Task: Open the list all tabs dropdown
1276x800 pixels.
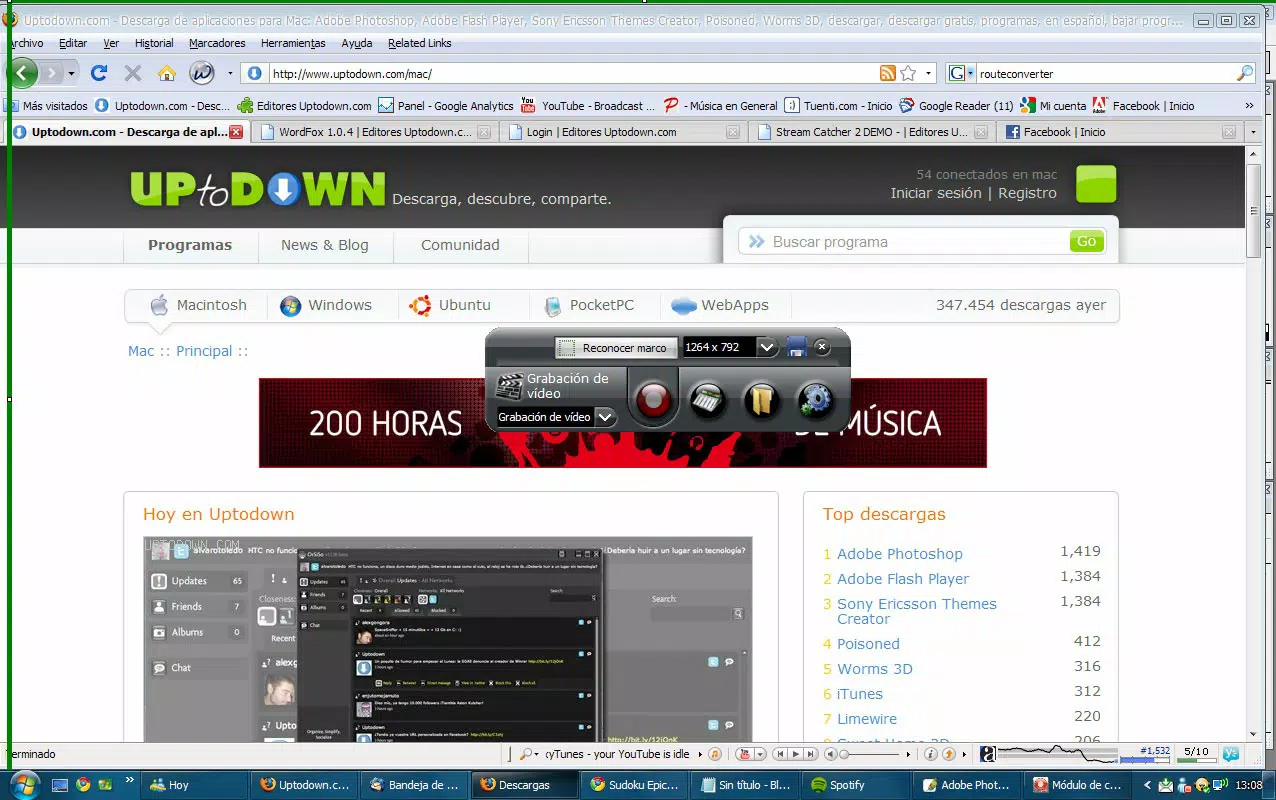Action: (x=1254, y=132)
